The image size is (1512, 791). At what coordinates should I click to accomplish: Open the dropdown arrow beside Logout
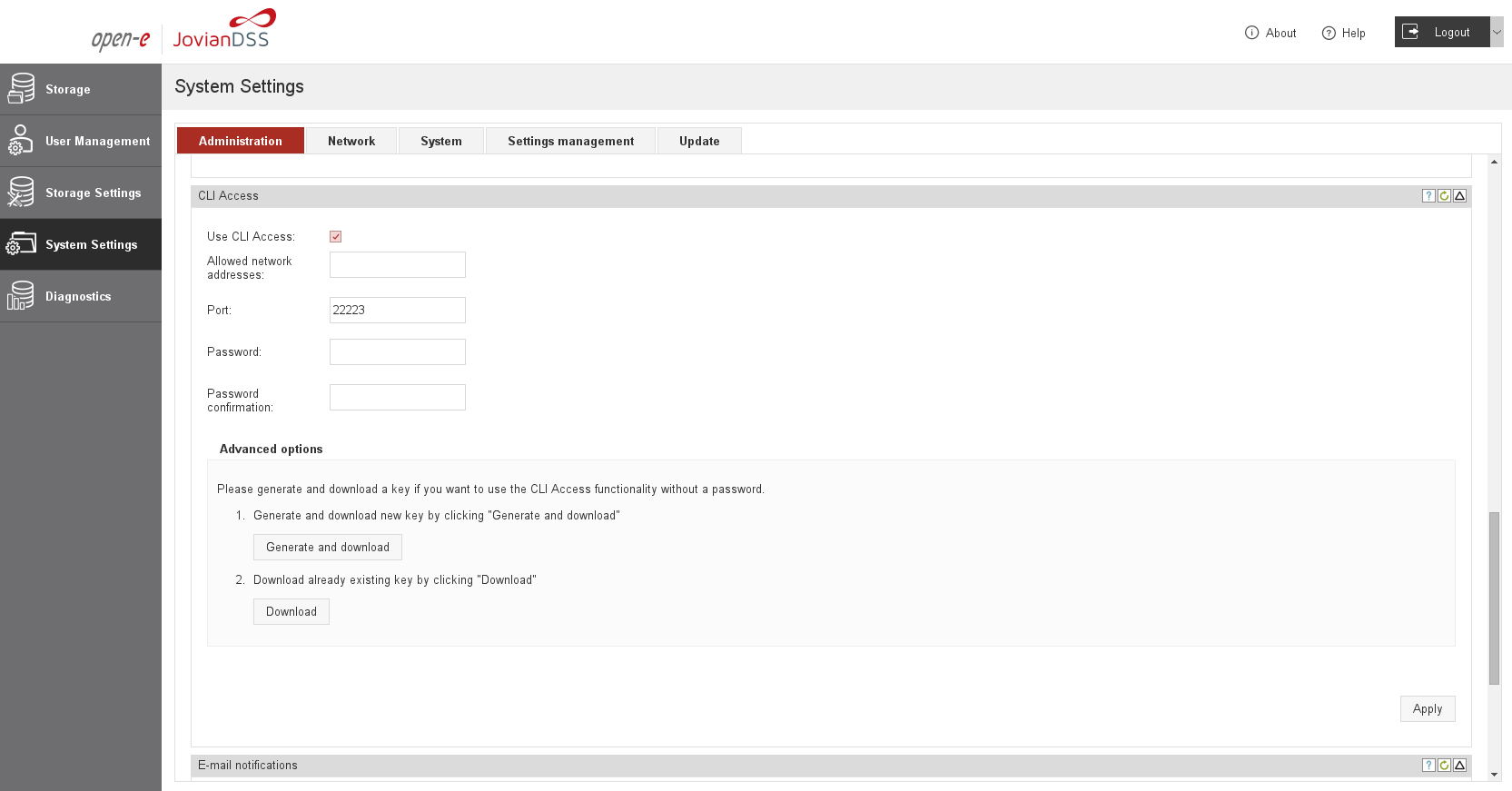pyautogui.click(x=1497, y=32)
